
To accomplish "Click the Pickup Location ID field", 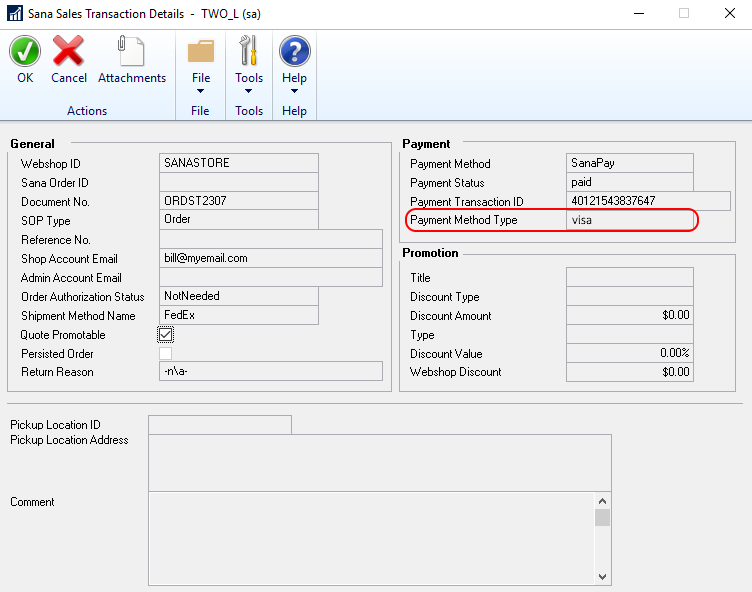I will click(219, 425).
